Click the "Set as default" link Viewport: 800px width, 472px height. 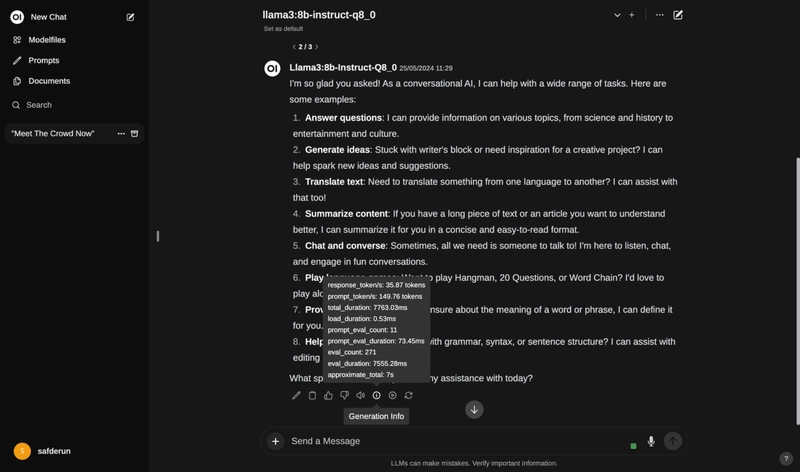coord(283,29)
